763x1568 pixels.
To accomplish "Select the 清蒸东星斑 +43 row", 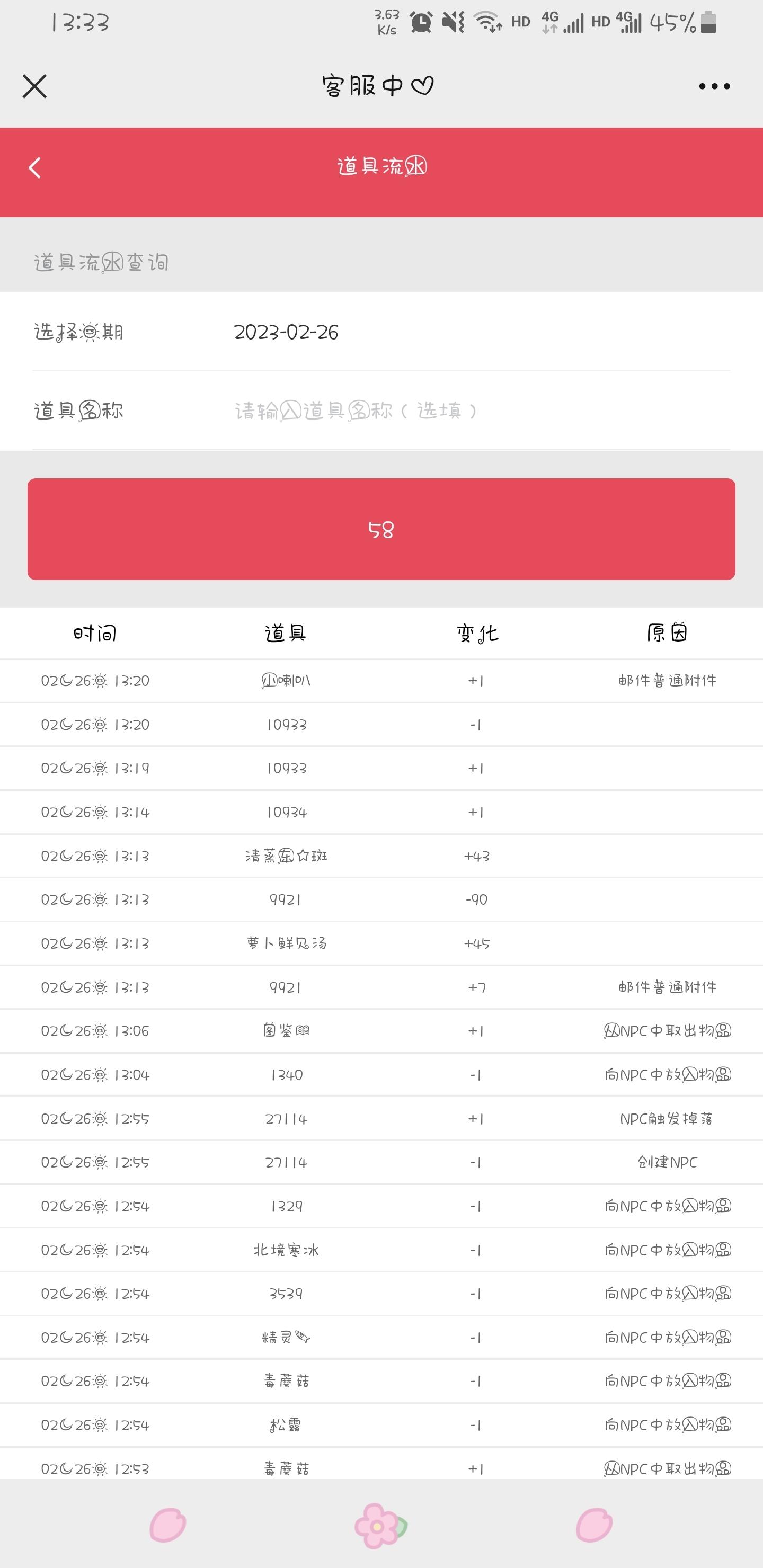I will [x=381, y=856].
